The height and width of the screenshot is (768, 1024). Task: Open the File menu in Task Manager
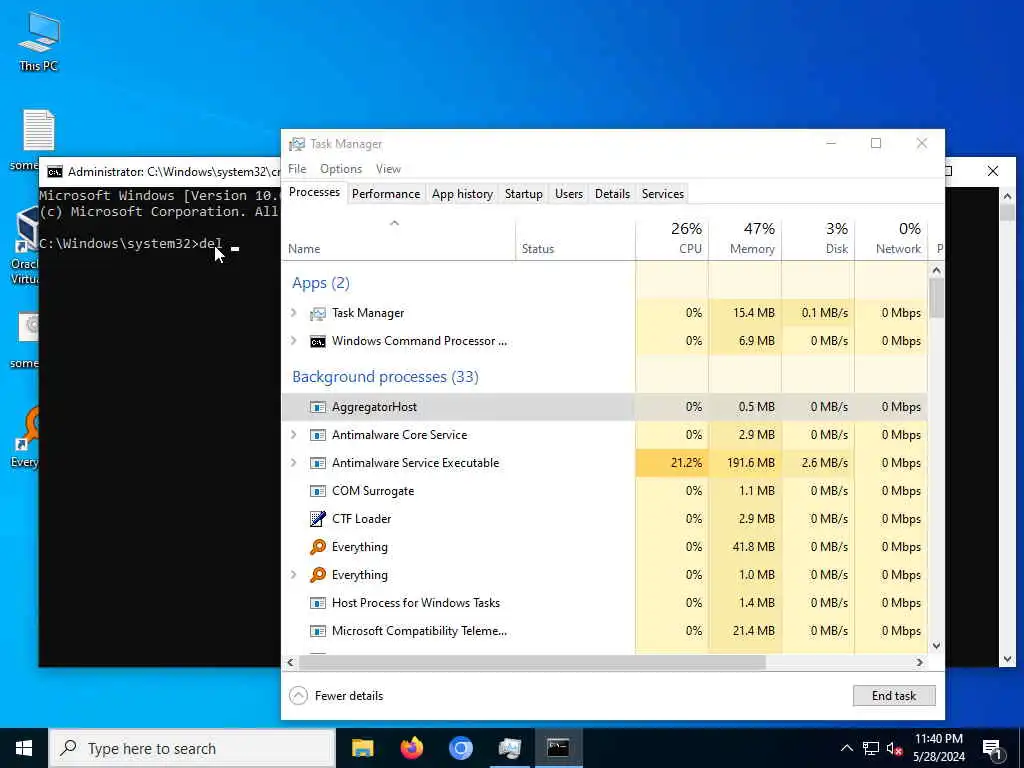(x=297, y=169)
